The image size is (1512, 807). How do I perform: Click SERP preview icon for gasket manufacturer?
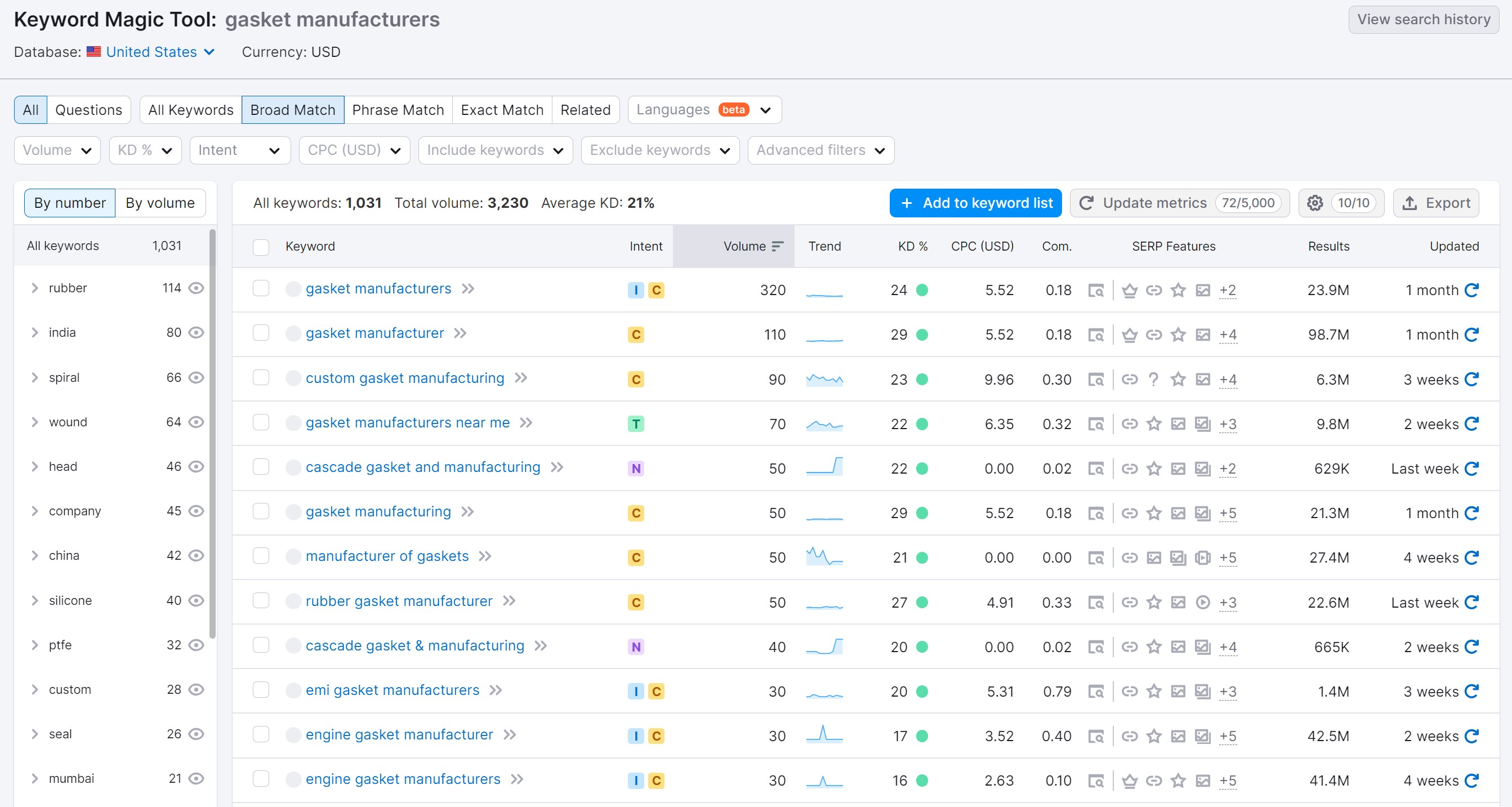(x=1095, y=335)
